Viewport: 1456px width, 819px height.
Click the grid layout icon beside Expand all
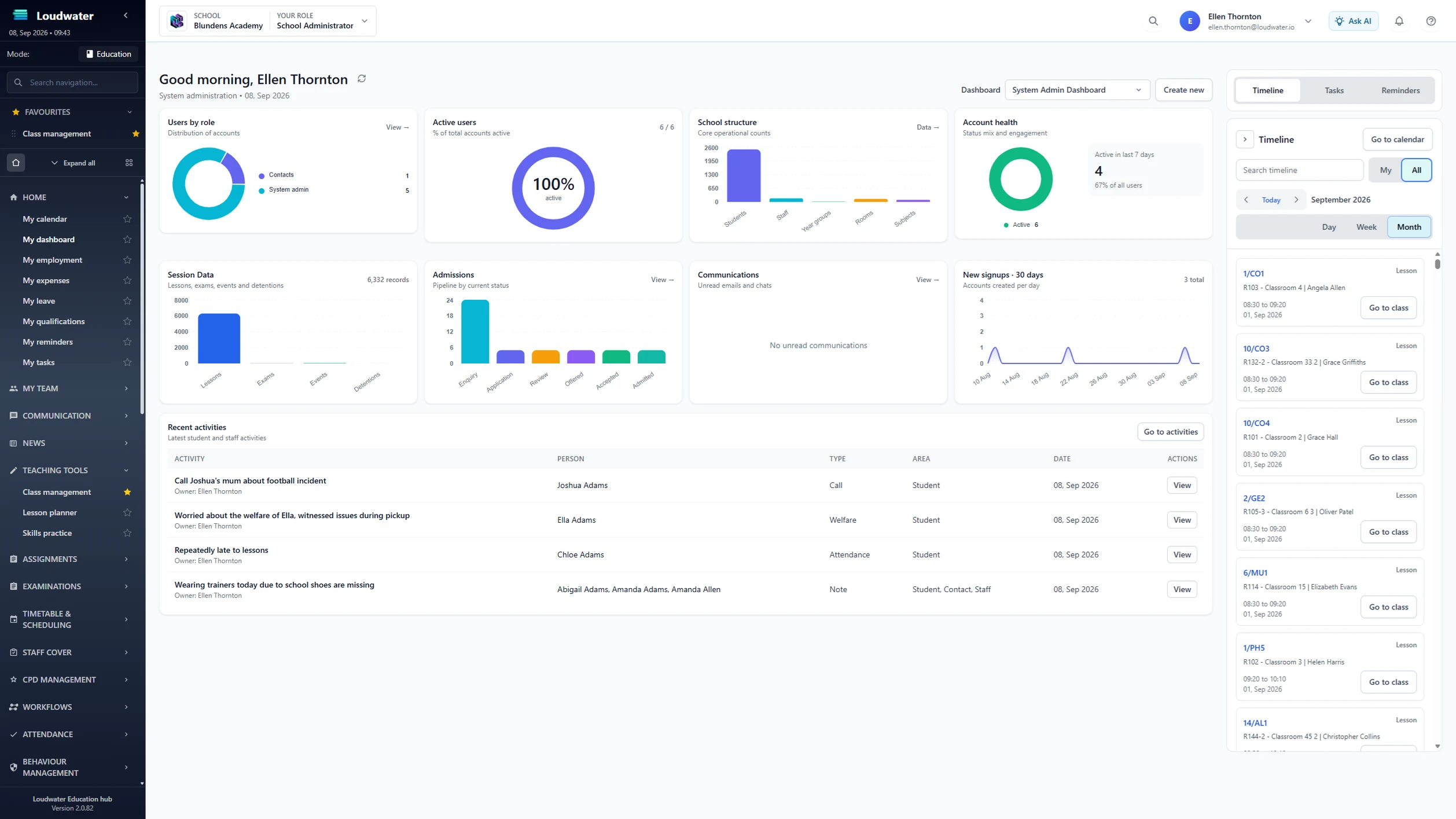tap(129, 163)
